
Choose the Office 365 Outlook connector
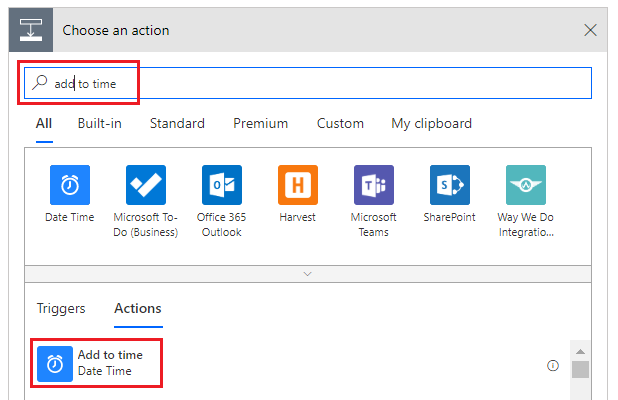click(x=222, y=185)
